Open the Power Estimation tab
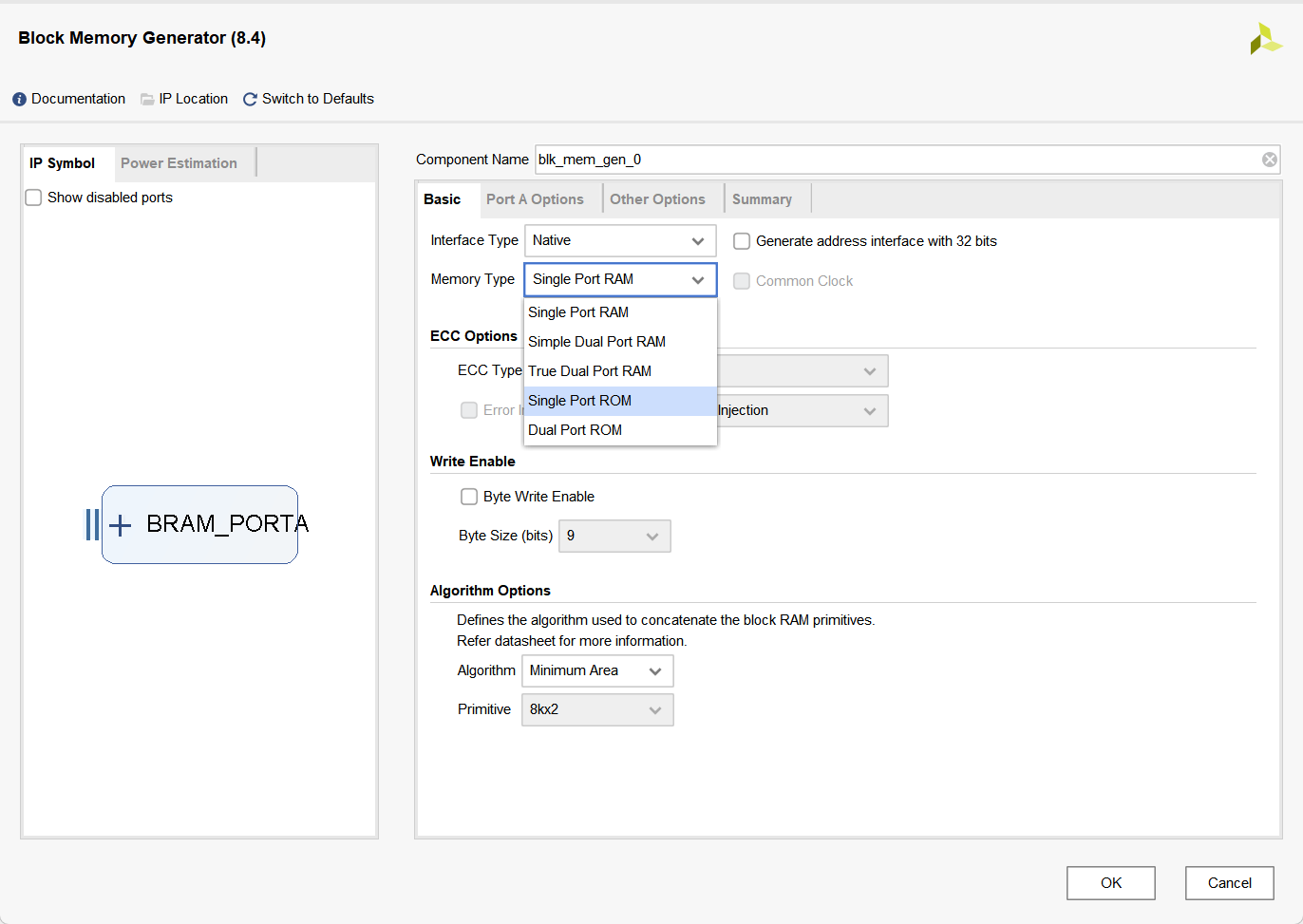Image resolution: width=1303 pixels, height=924 pixels. 179,163
